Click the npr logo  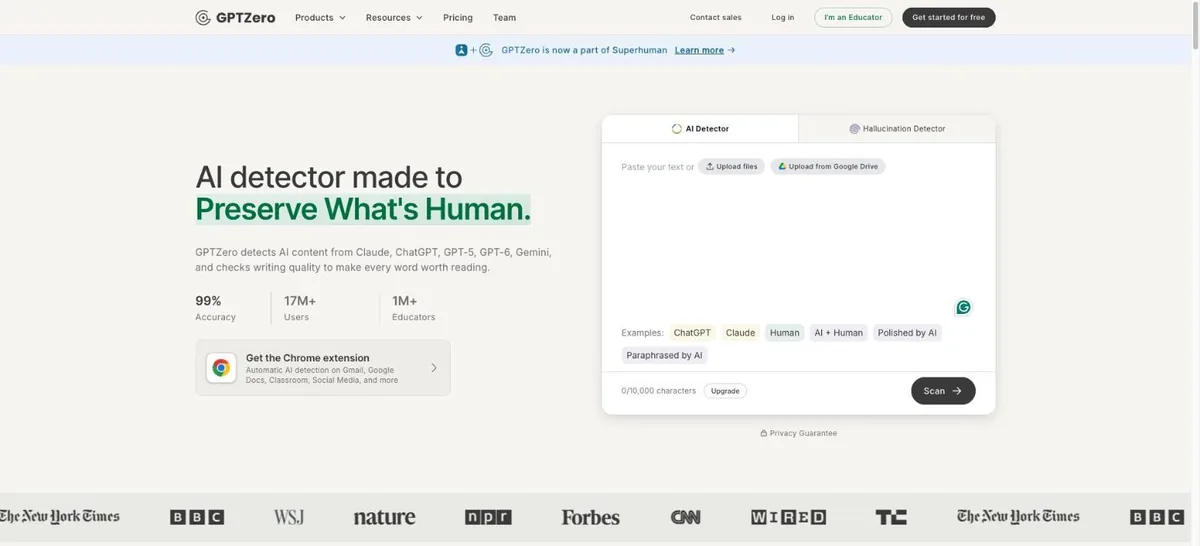click(x=488, y=517)
